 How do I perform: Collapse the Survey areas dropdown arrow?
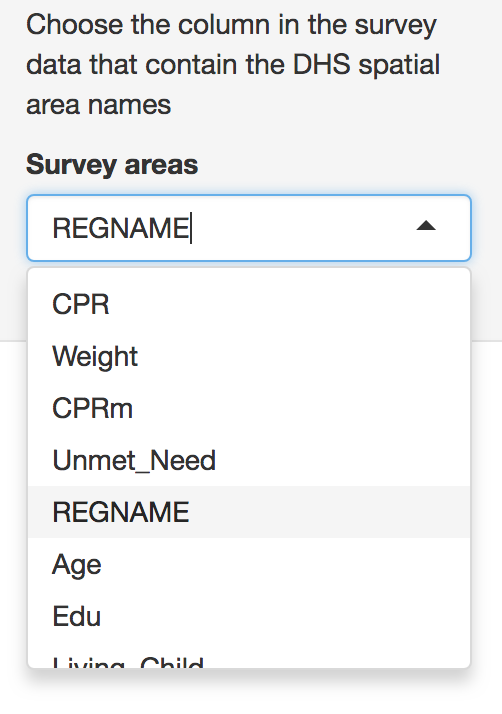pos(426,226)
